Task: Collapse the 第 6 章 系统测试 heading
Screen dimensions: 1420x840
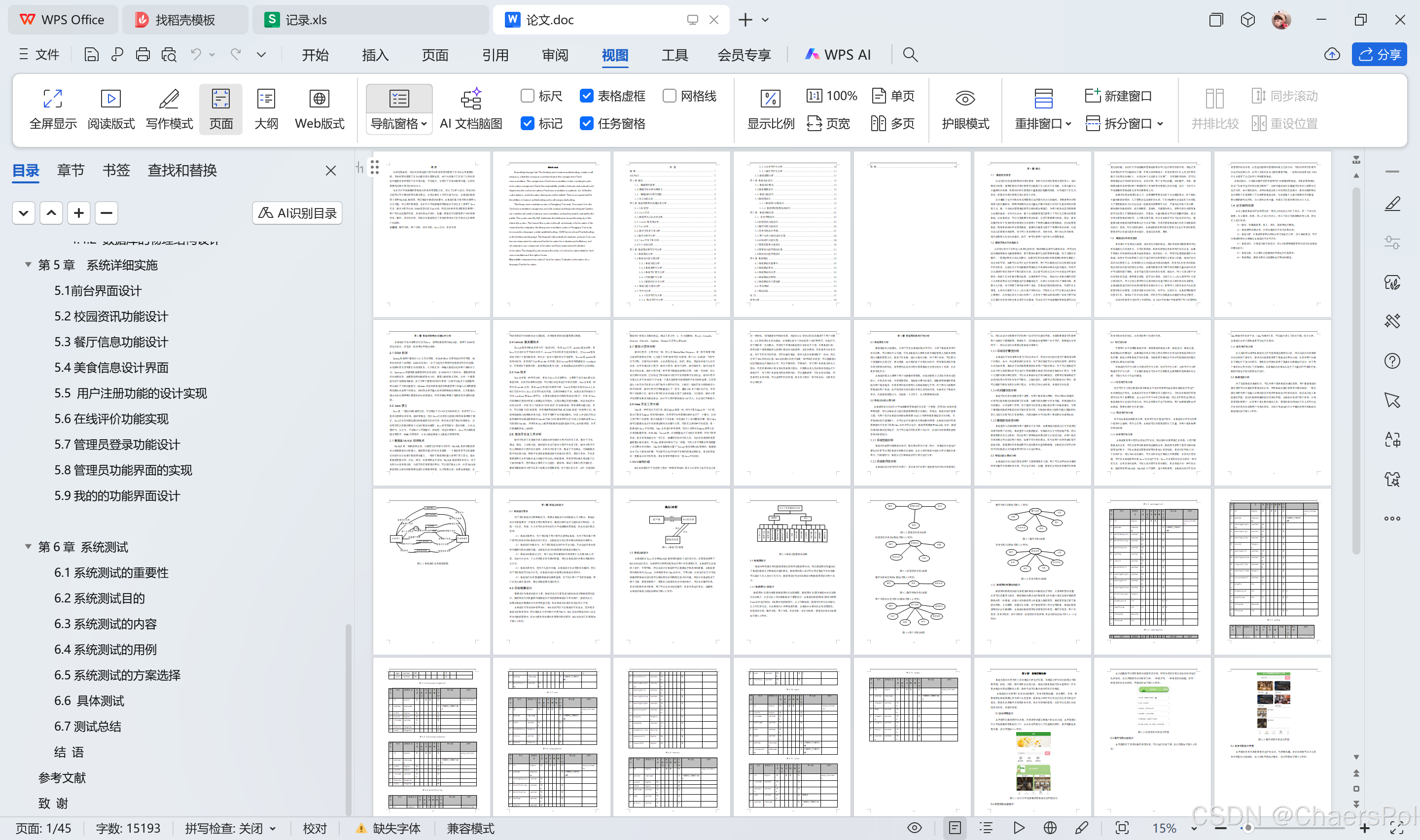Action: [x=28, y=546]
